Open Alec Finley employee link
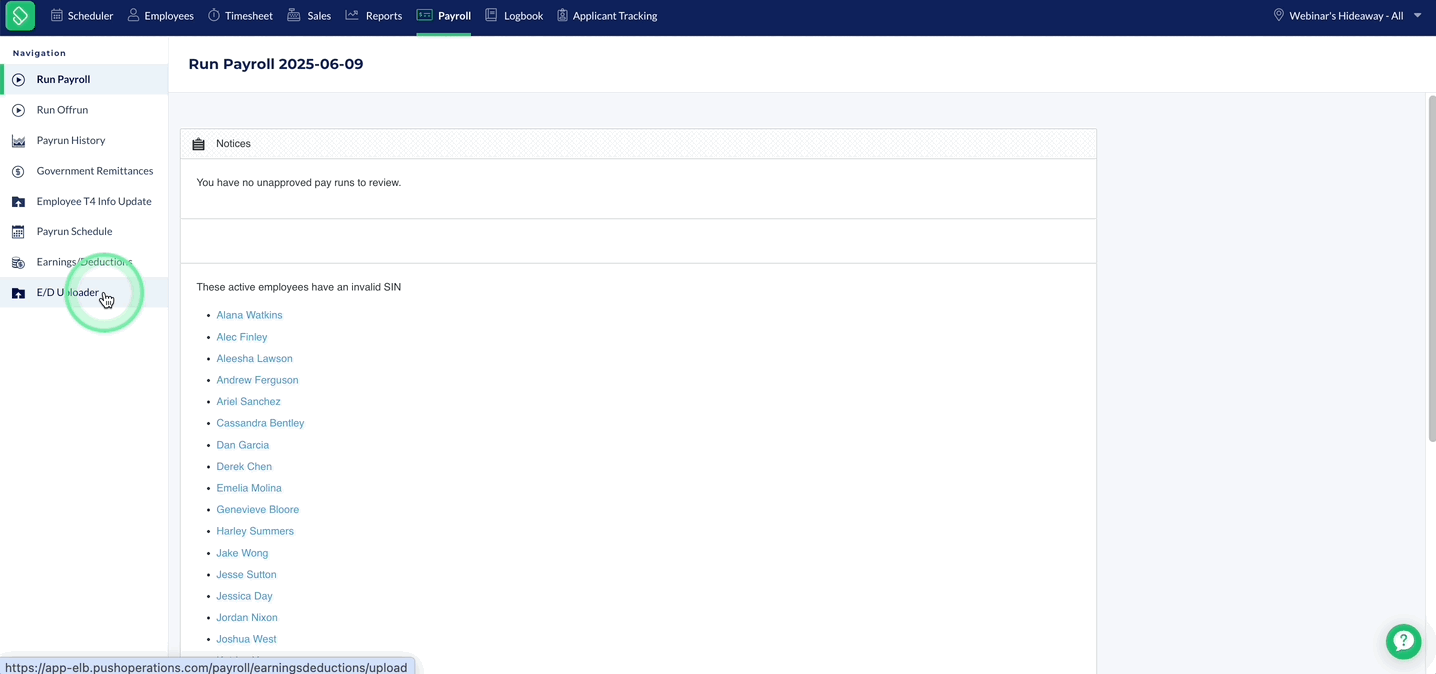The width and height of the screenshot is (1436, 674). point(242,337)
